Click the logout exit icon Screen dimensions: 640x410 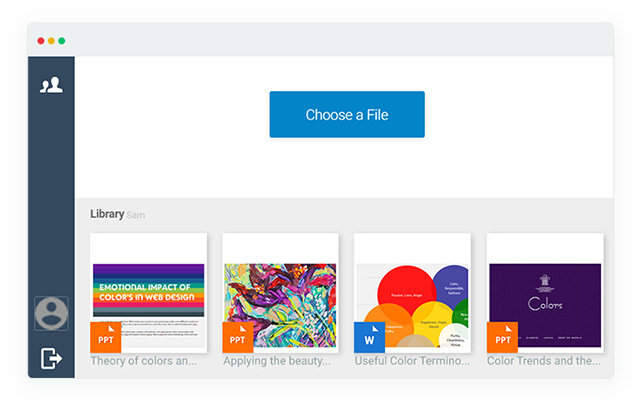[51, 358]
